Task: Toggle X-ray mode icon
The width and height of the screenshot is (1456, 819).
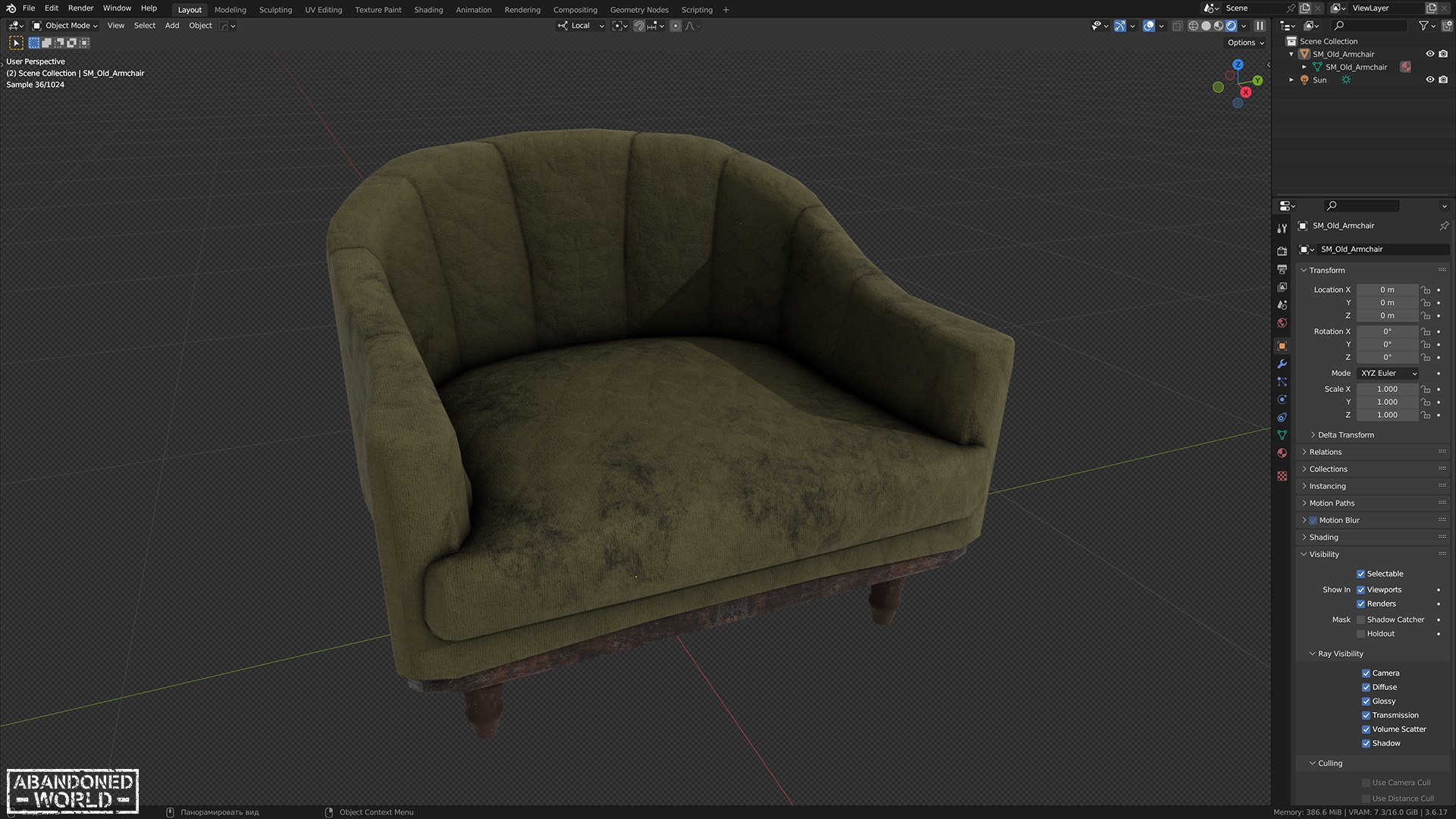Action: coord(1177,26)
